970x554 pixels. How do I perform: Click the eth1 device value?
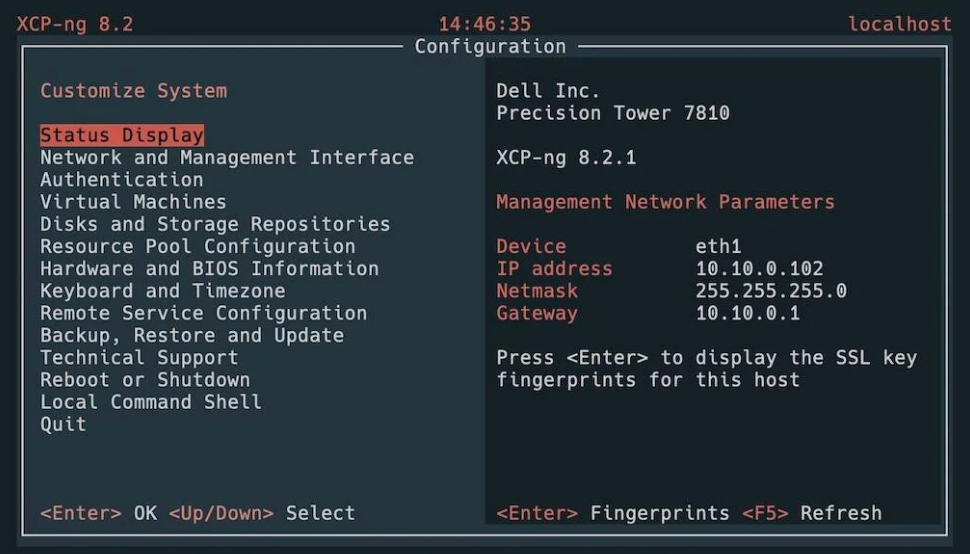(718, 246)
